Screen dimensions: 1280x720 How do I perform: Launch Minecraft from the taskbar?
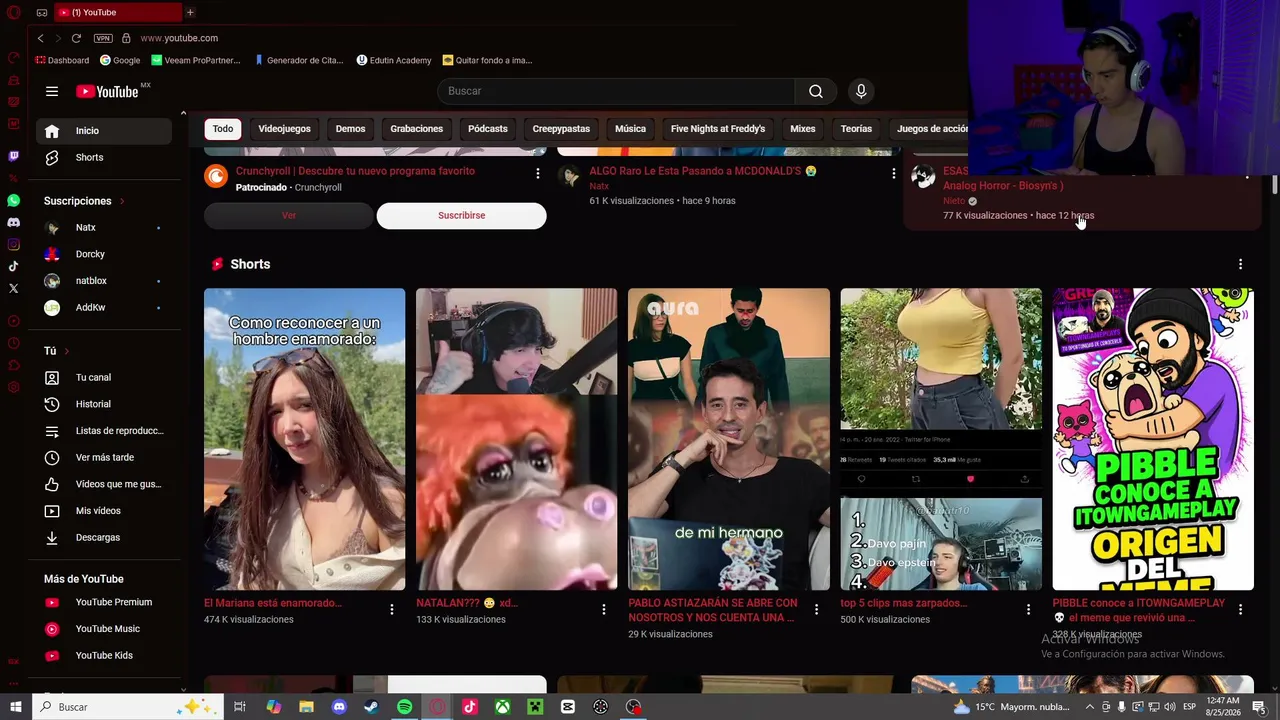(x=535, y=707)
